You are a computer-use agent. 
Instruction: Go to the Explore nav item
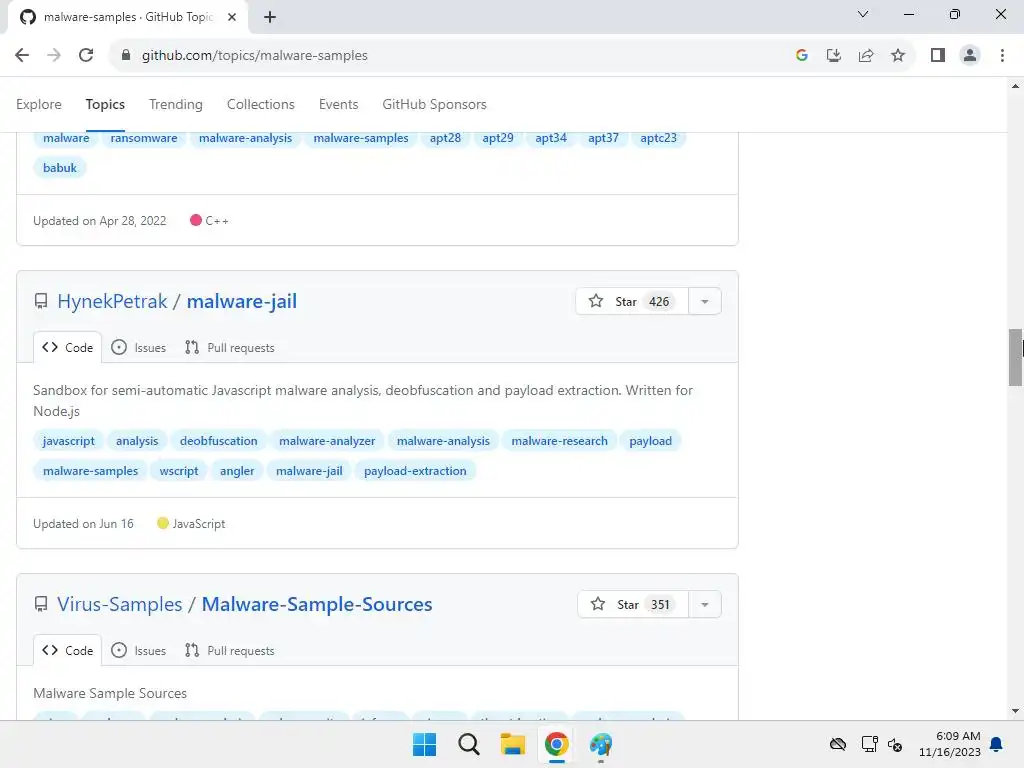pos(39,104)
